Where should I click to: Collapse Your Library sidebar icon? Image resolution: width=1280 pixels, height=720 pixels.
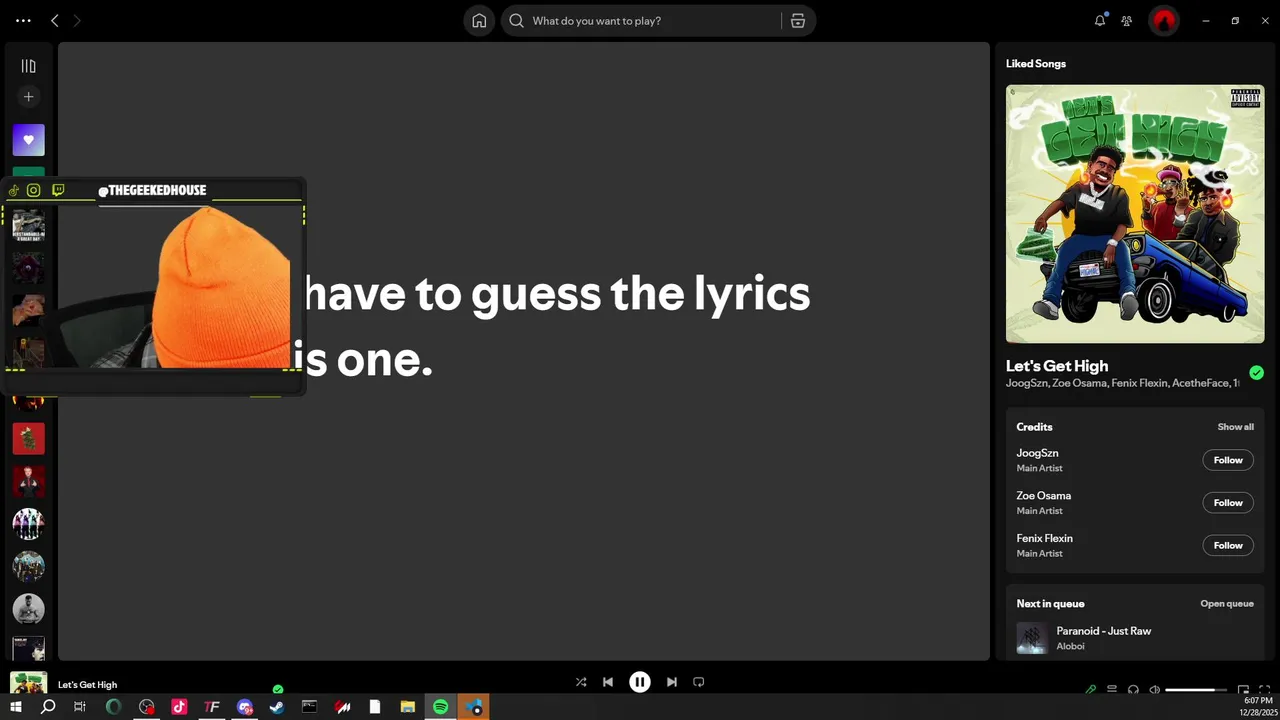click(28, 66)
